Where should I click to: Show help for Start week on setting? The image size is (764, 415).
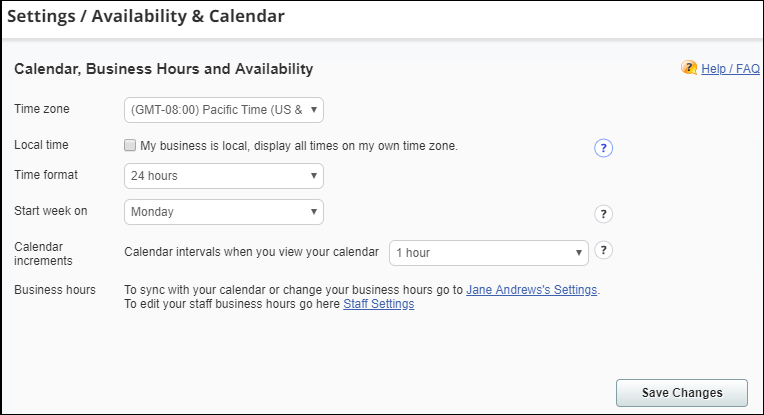[x=603, y=214]
